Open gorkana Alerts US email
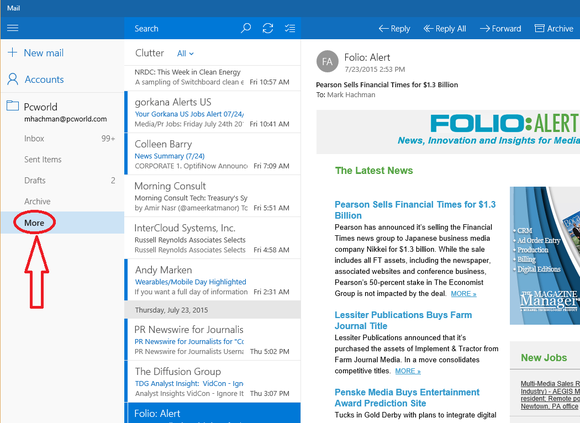Viewport: 580px width, 423px height. pyautogui.click(x=212, y=112)
